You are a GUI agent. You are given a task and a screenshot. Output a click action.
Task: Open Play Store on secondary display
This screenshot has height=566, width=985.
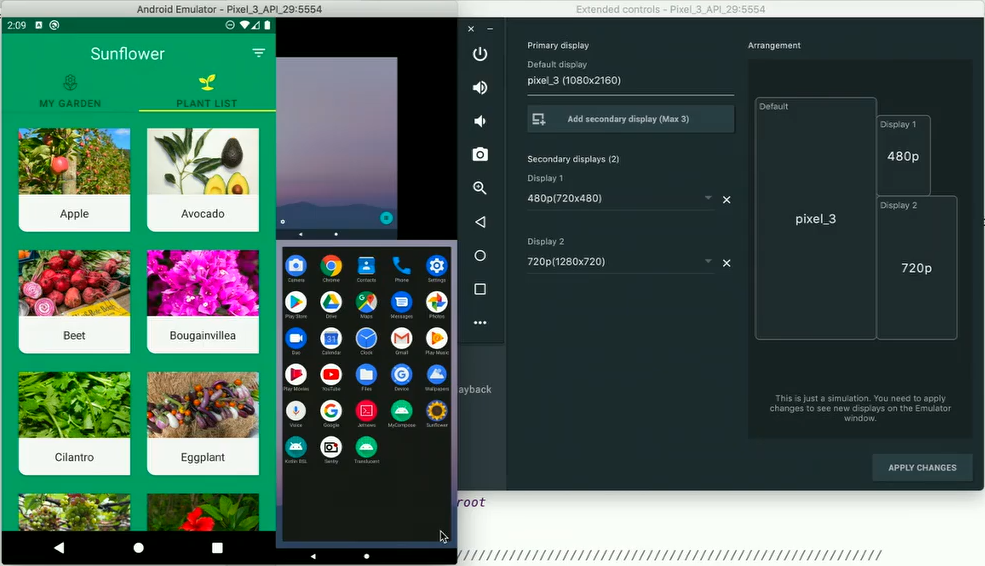pyautogui.click(x=296, y=305)
